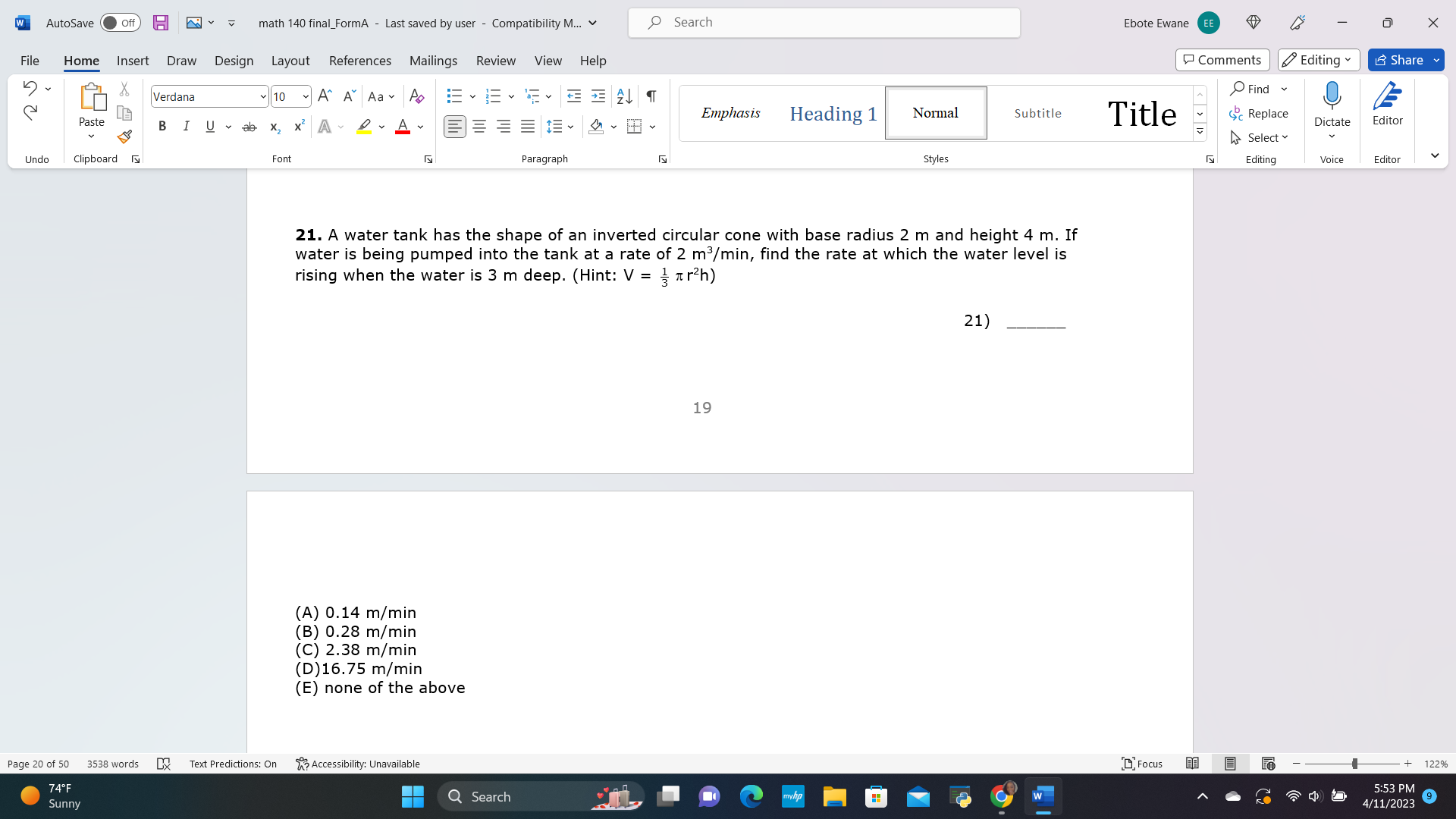Screen dimensions: 1456x819
Task: Open the font size dropdown
Action: (x=306, y=96)
